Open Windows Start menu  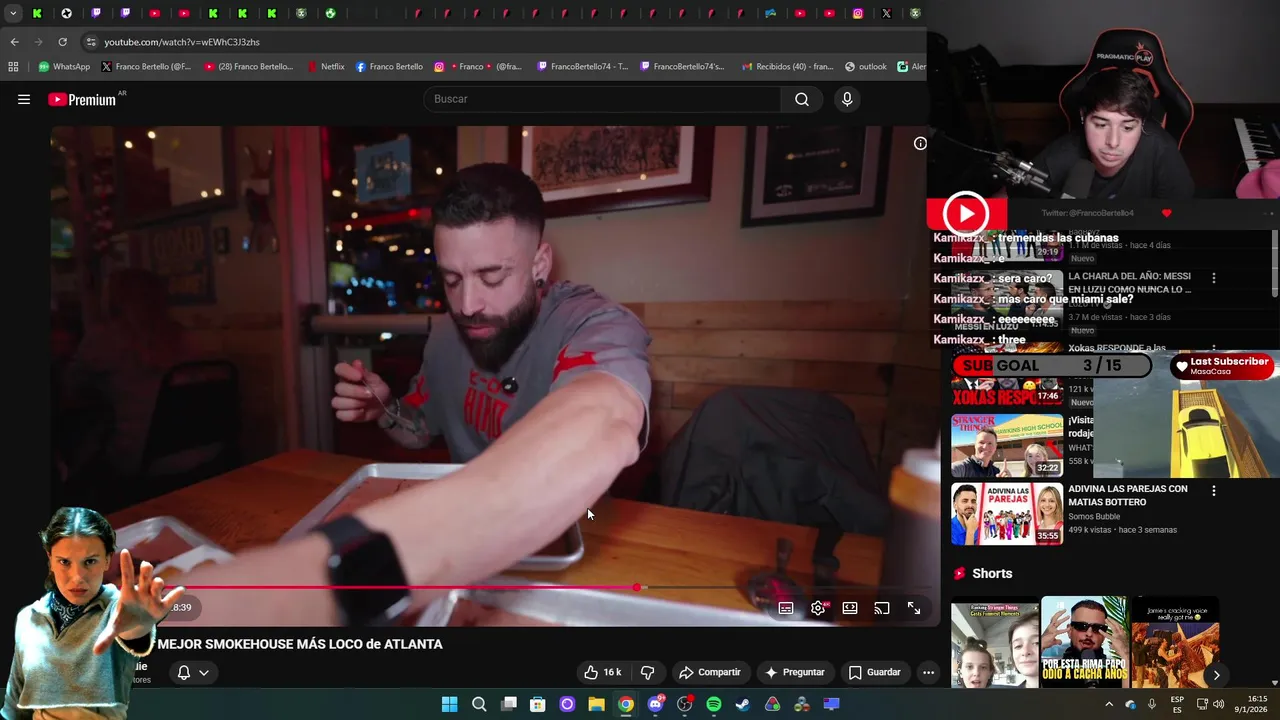pos(449,704)
